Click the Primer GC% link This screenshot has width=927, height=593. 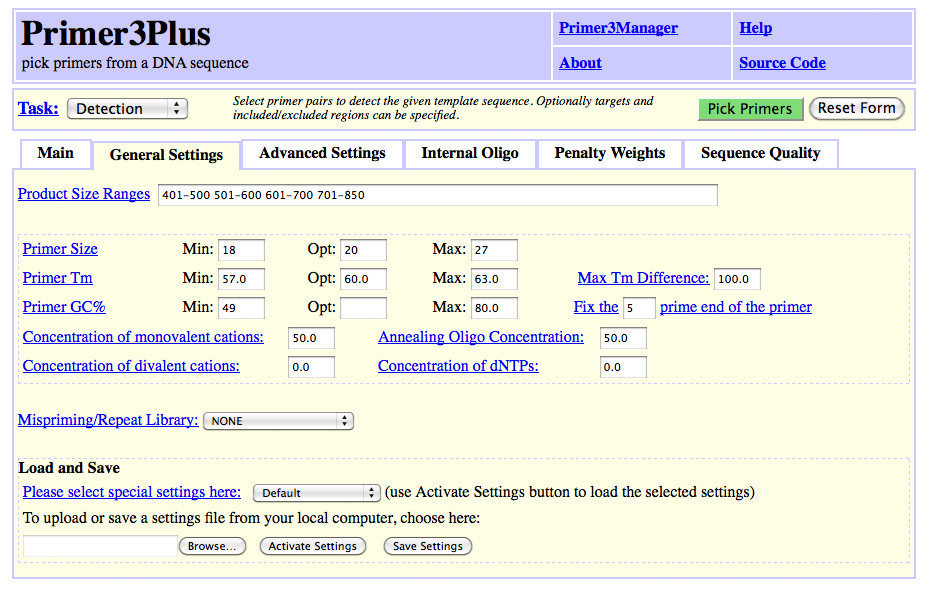tap(63, 307)
